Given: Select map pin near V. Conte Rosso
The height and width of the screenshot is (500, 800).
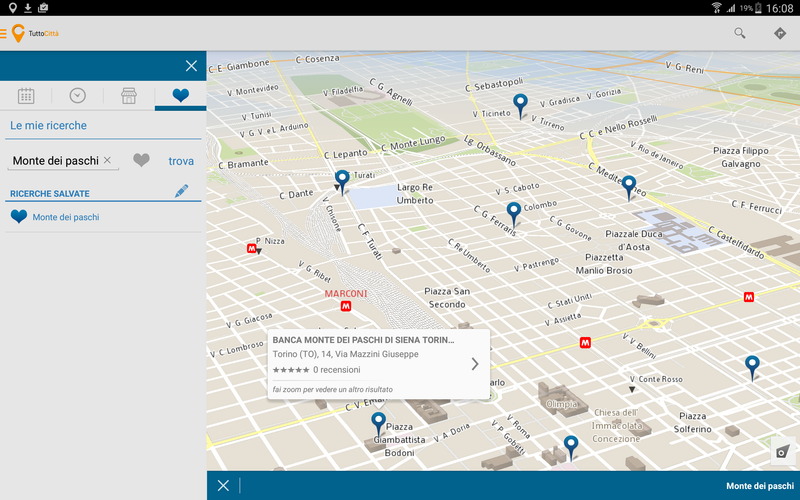Looking at the screenshot, I should point(752,368).
